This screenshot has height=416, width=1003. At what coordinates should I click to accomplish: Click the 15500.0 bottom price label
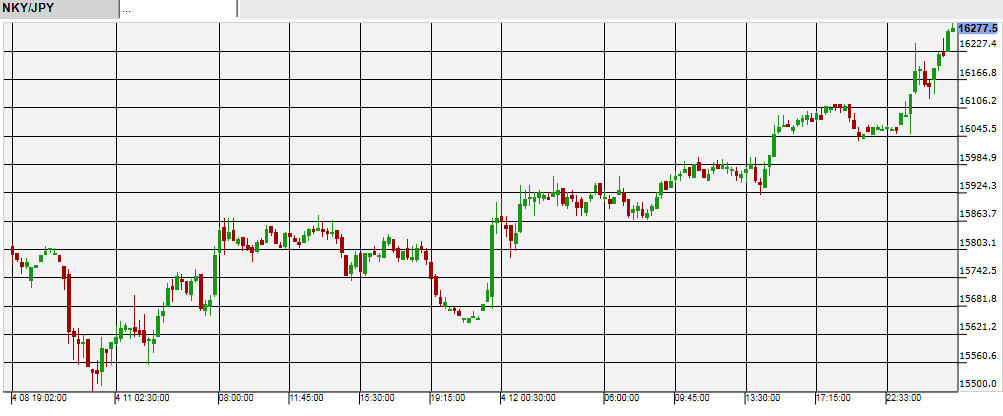click(980, 384)
